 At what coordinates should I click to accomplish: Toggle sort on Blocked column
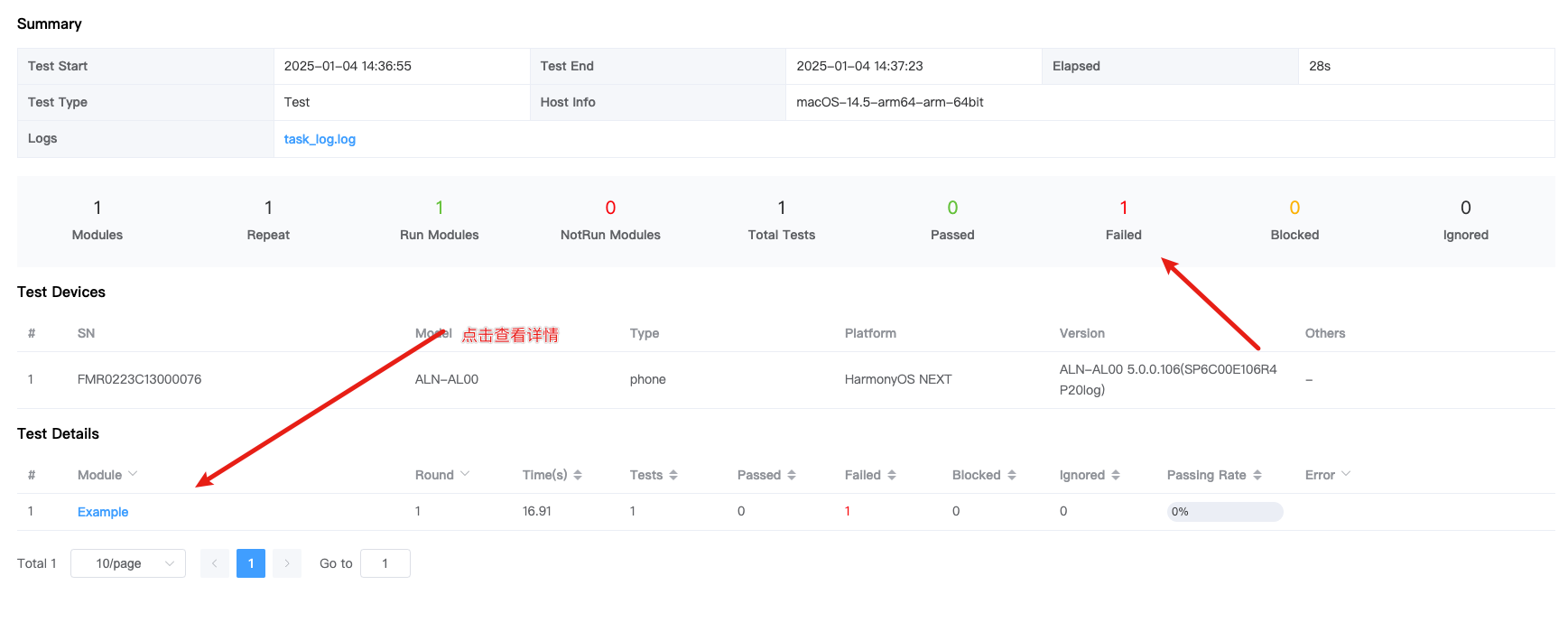(1012, 475)
